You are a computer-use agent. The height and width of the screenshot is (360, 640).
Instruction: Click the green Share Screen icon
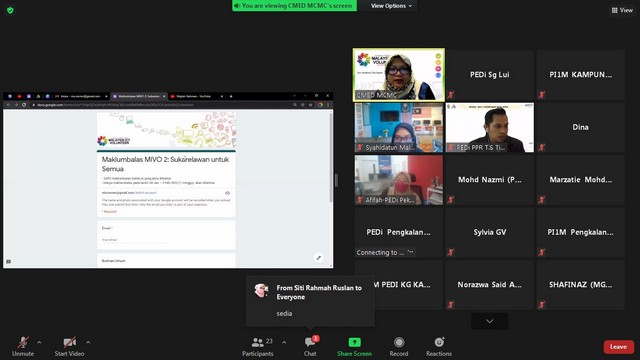pyautogui.click(x=354, y=342)
